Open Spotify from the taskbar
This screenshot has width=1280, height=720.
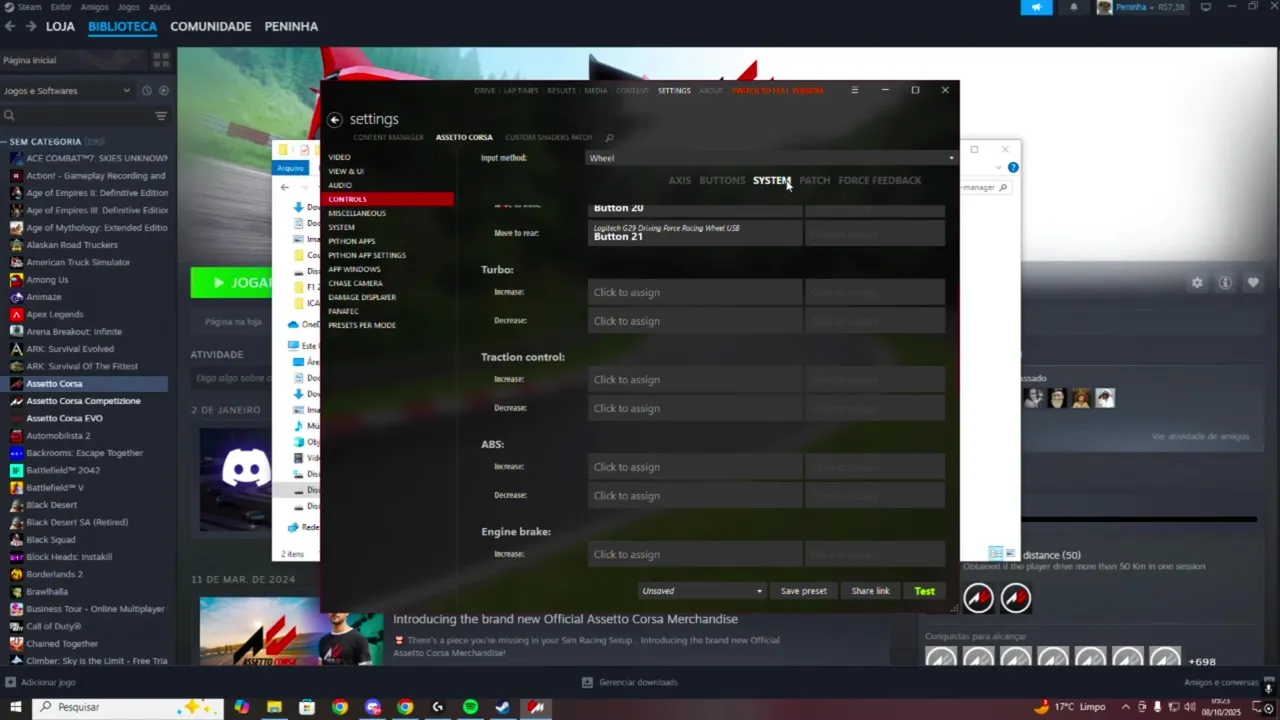click(470, 707)
